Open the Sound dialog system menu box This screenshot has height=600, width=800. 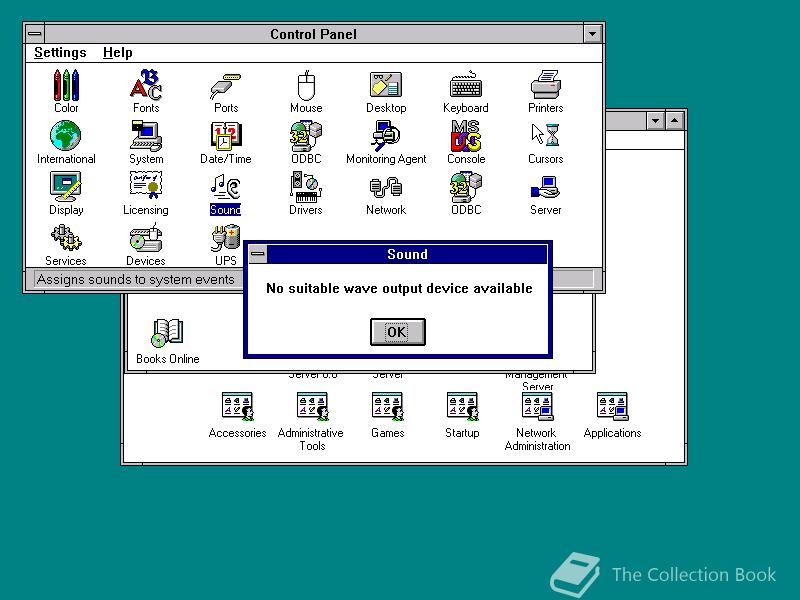(258, 254)
